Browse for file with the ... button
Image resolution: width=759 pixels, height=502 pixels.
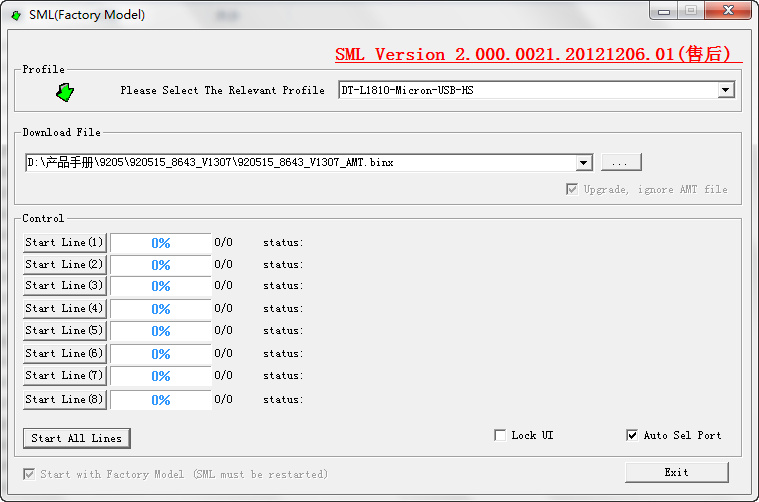621,162
